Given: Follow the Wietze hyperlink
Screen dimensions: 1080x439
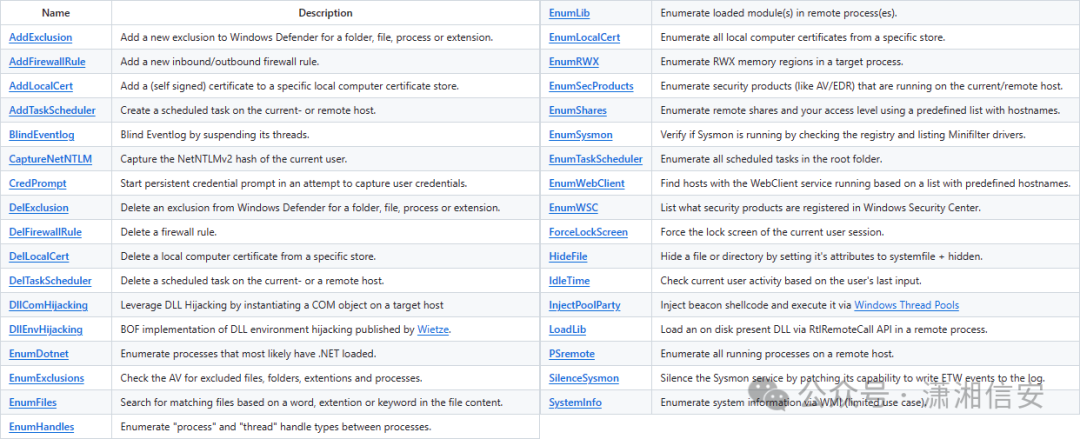Looking at the screenshot, I should 433,329.
